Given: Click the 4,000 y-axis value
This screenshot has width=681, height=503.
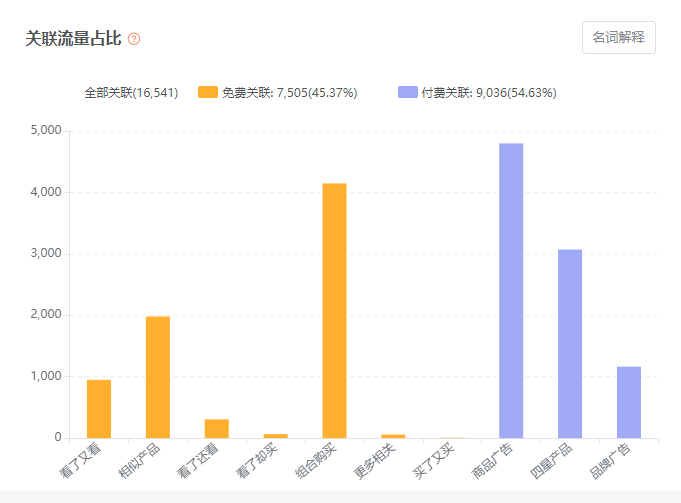Looking at the screenshot, I should coord(46,192).
